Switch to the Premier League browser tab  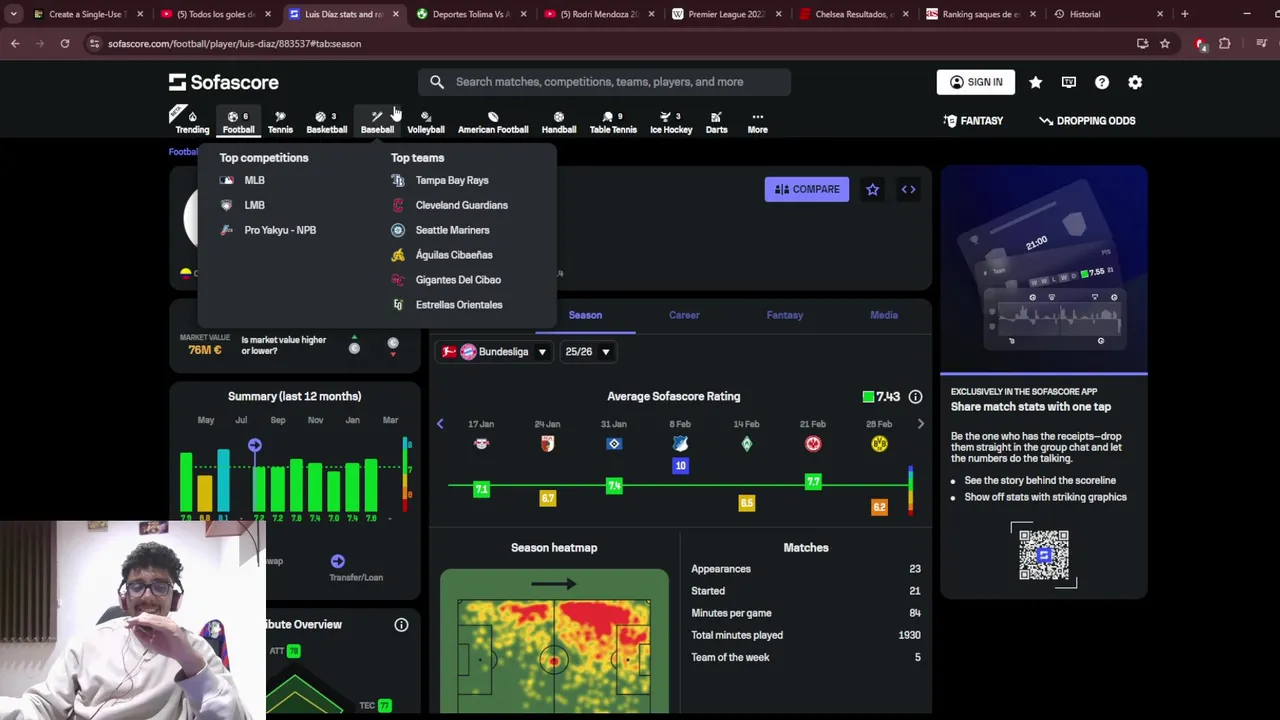point(725,14)
